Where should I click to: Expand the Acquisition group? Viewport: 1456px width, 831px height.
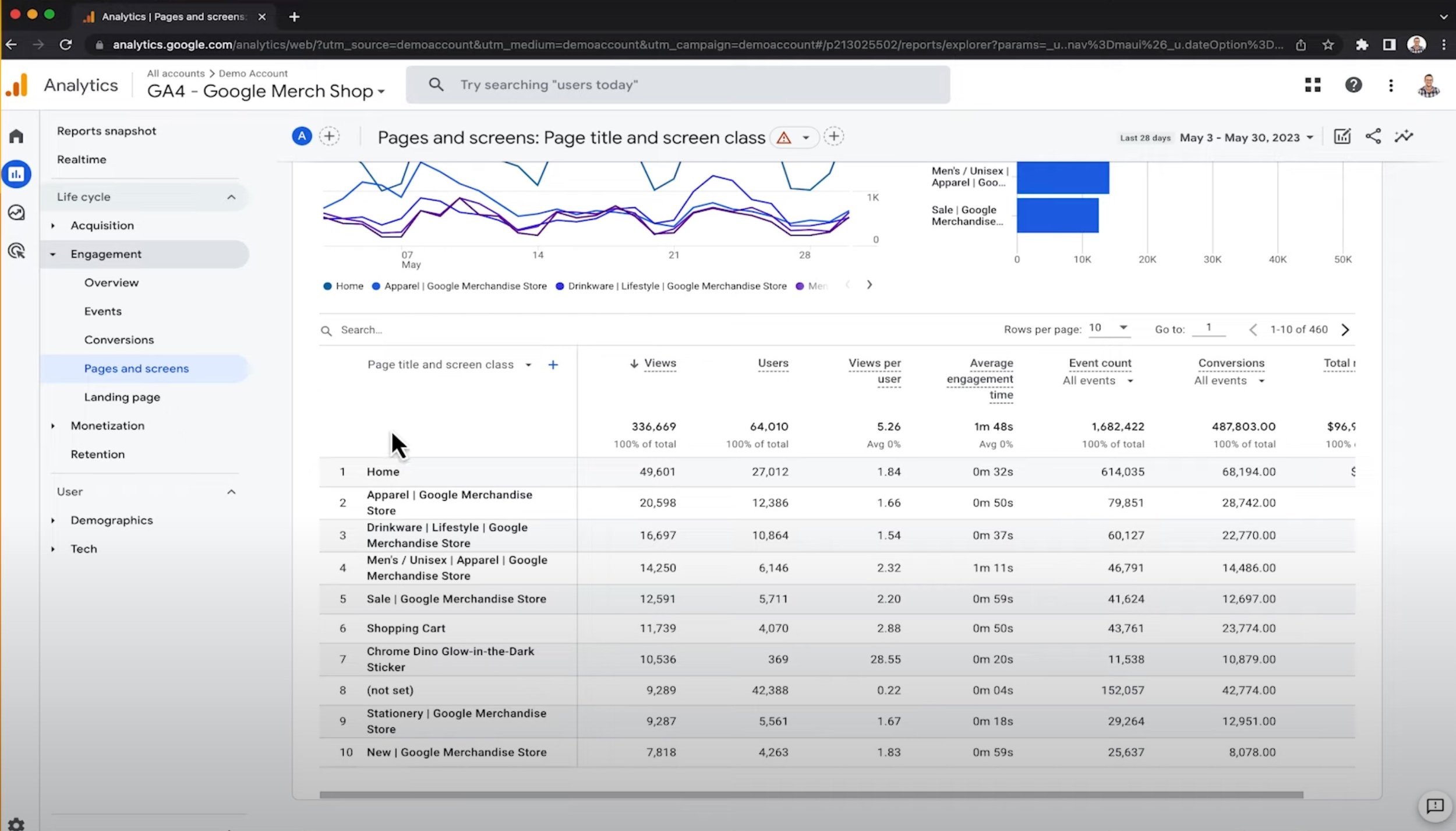(53, 226)
